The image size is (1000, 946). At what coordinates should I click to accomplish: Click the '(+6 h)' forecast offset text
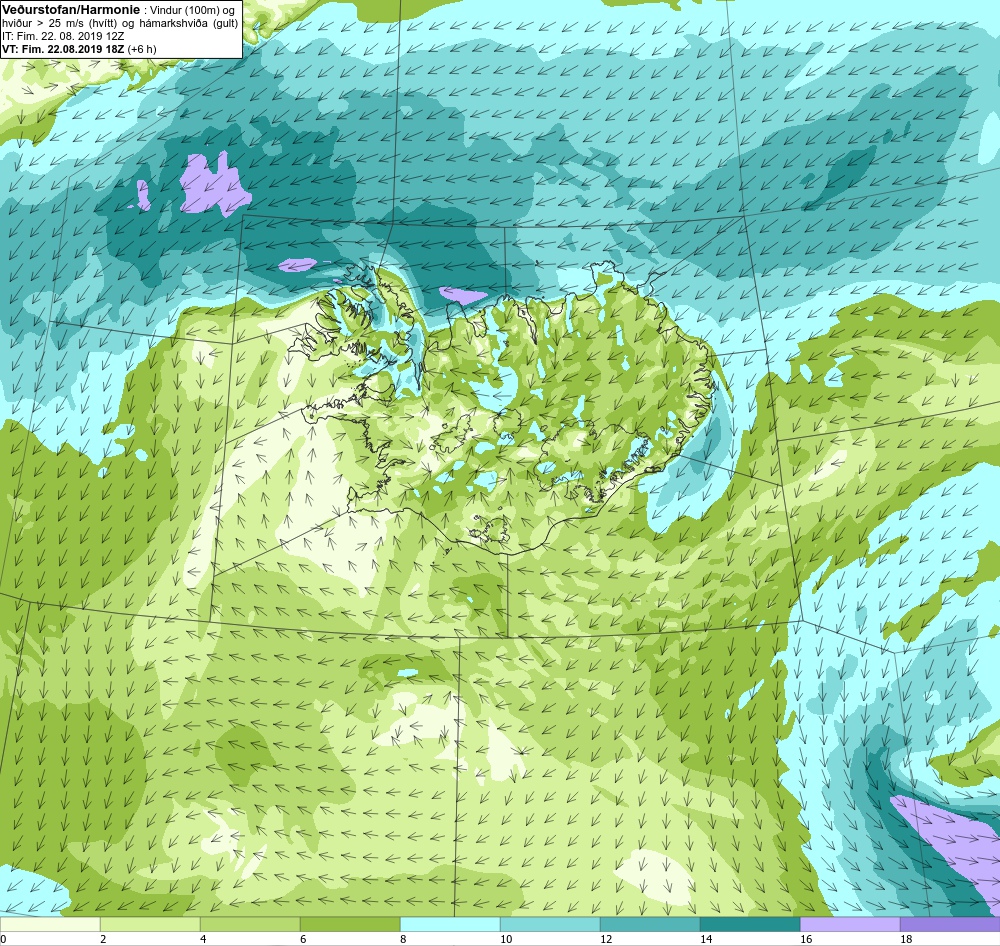tap(142, 48)
